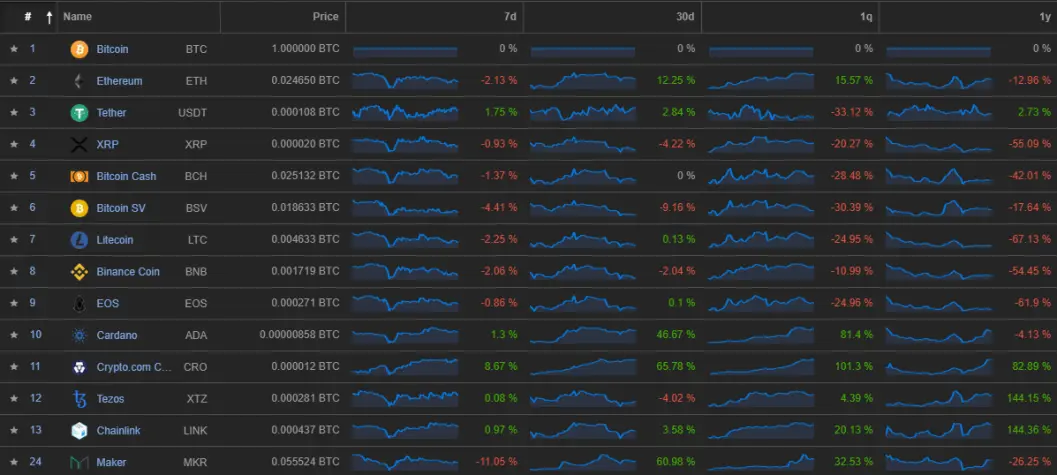Toggle the Litecoin favorite star
The height and width of the screenshot is (475, 1057).
[x=13, y=239]
